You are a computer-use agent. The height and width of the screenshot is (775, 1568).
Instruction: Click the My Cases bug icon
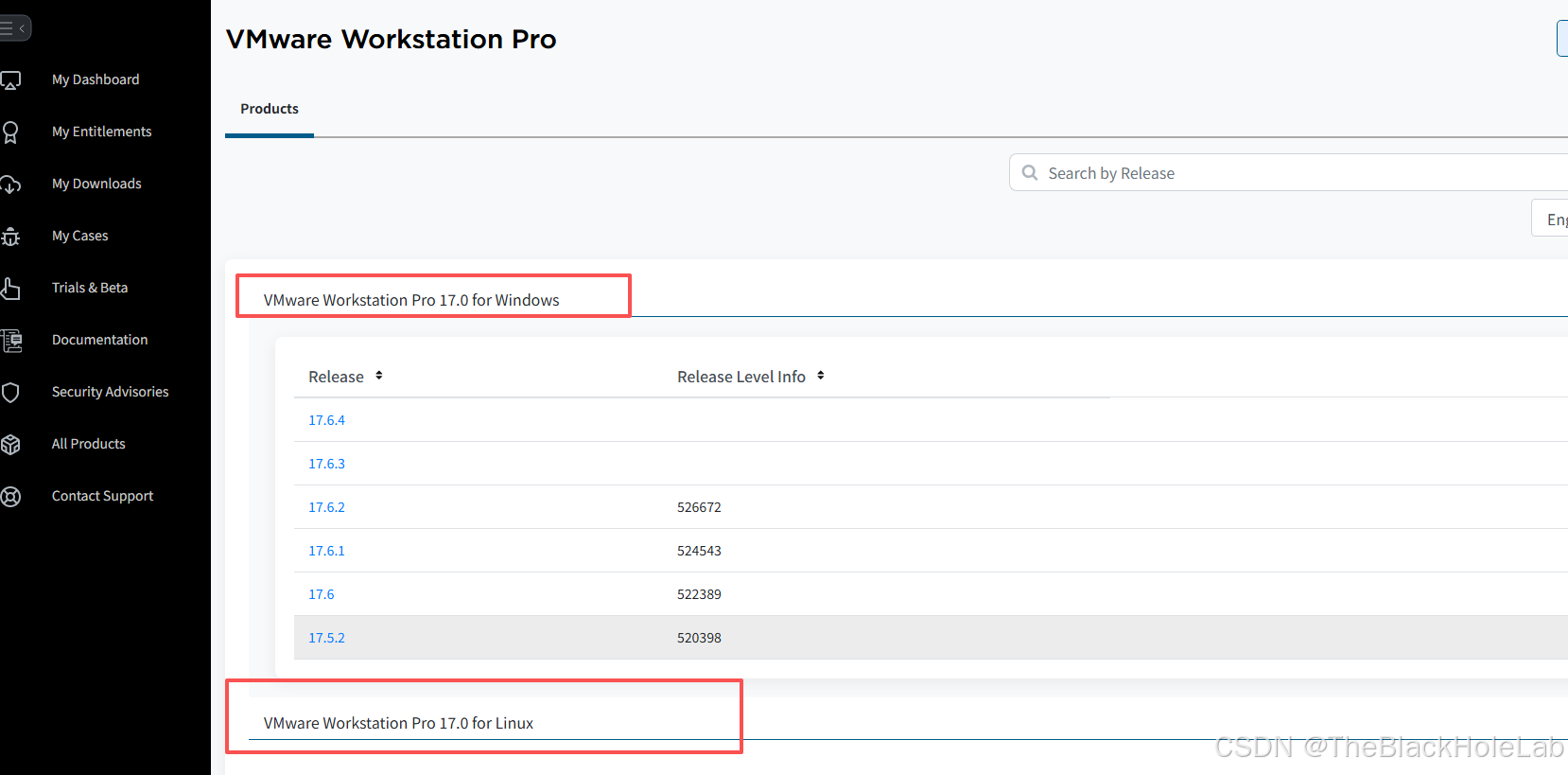pyautogui.click(x=10, y=237)
